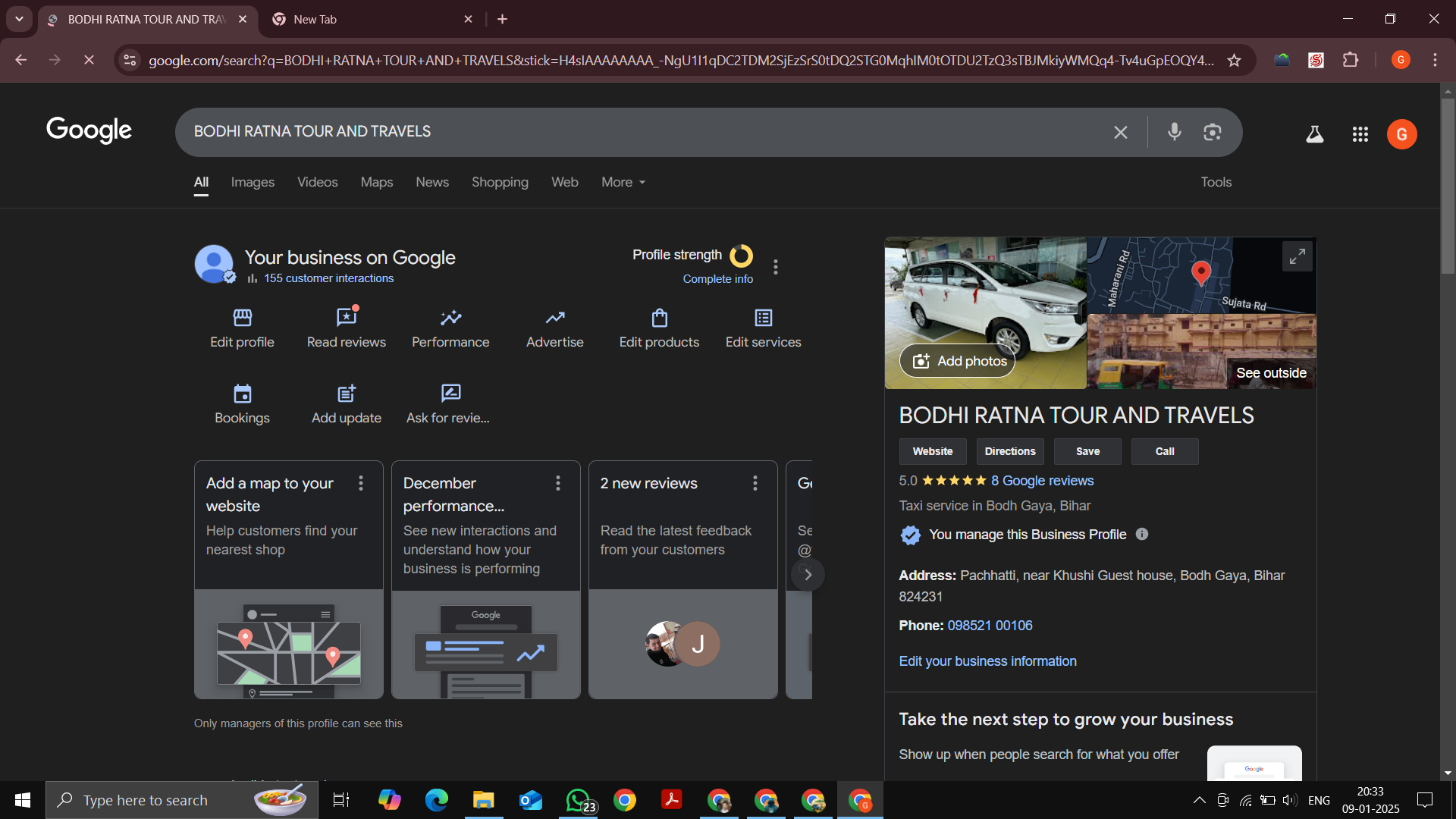1456x819 pixels.
Task: Save the business listing
Action: click(1087, 452)
